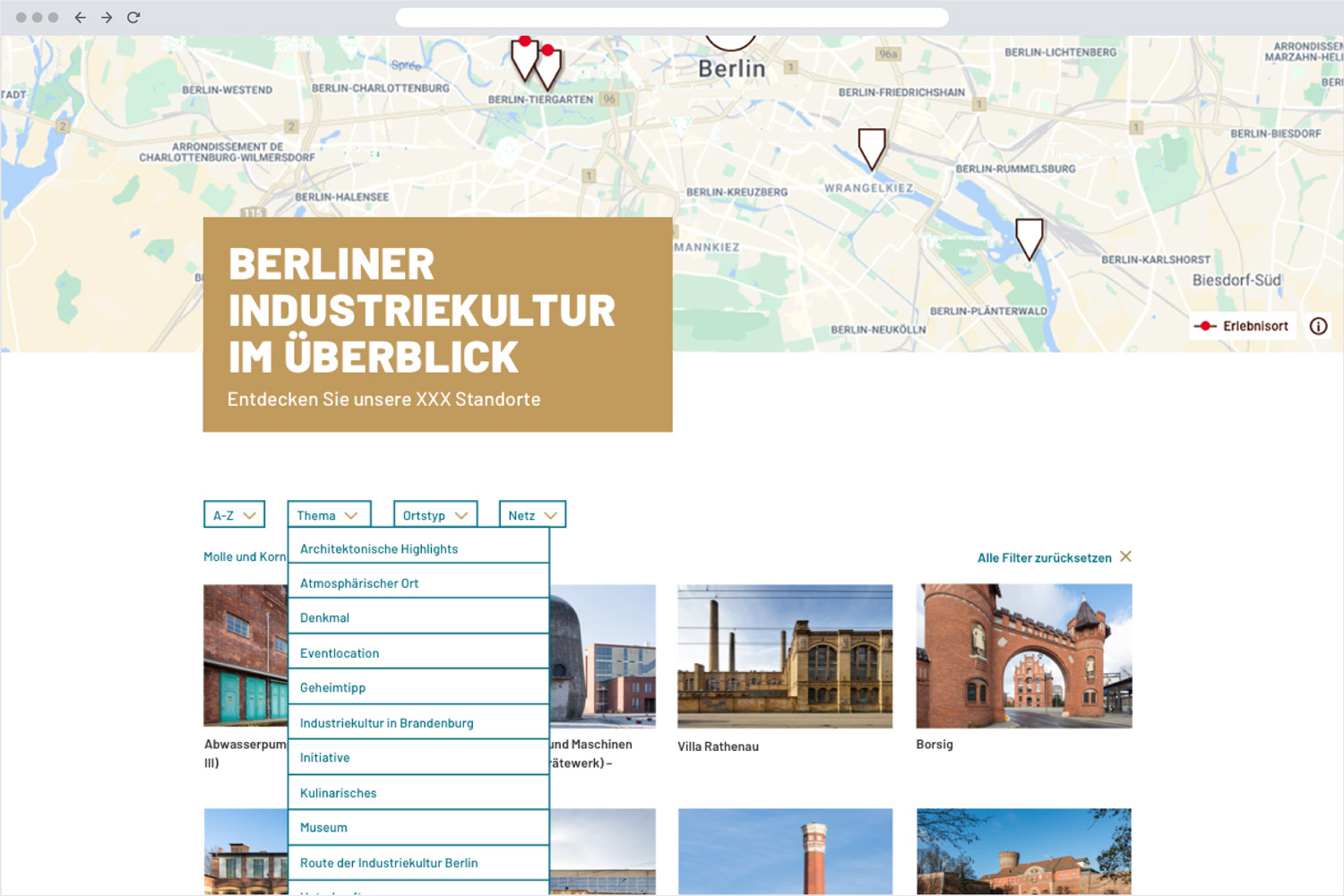Viewport: 1344px width, 896px height.
Task: Toggle the Eventlocation filter option
Action: tap(340, 652)
